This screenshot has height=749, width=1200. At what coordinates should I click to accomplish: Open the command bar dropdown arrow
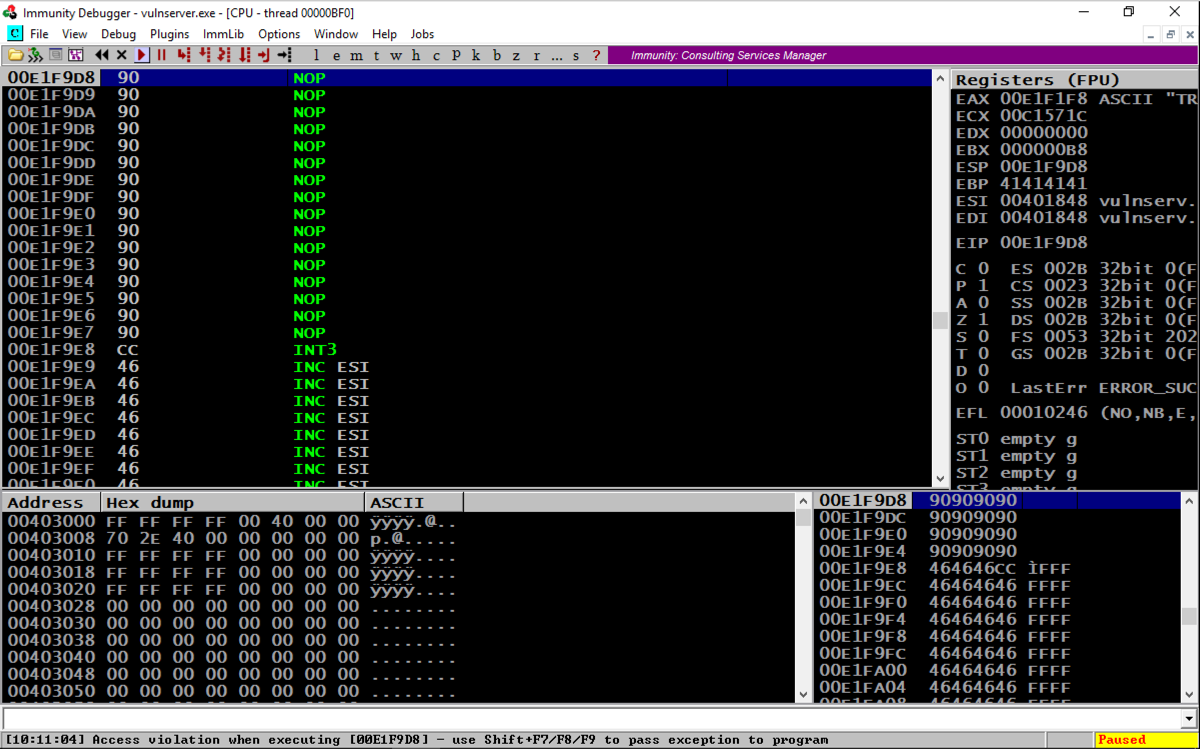1188,718
